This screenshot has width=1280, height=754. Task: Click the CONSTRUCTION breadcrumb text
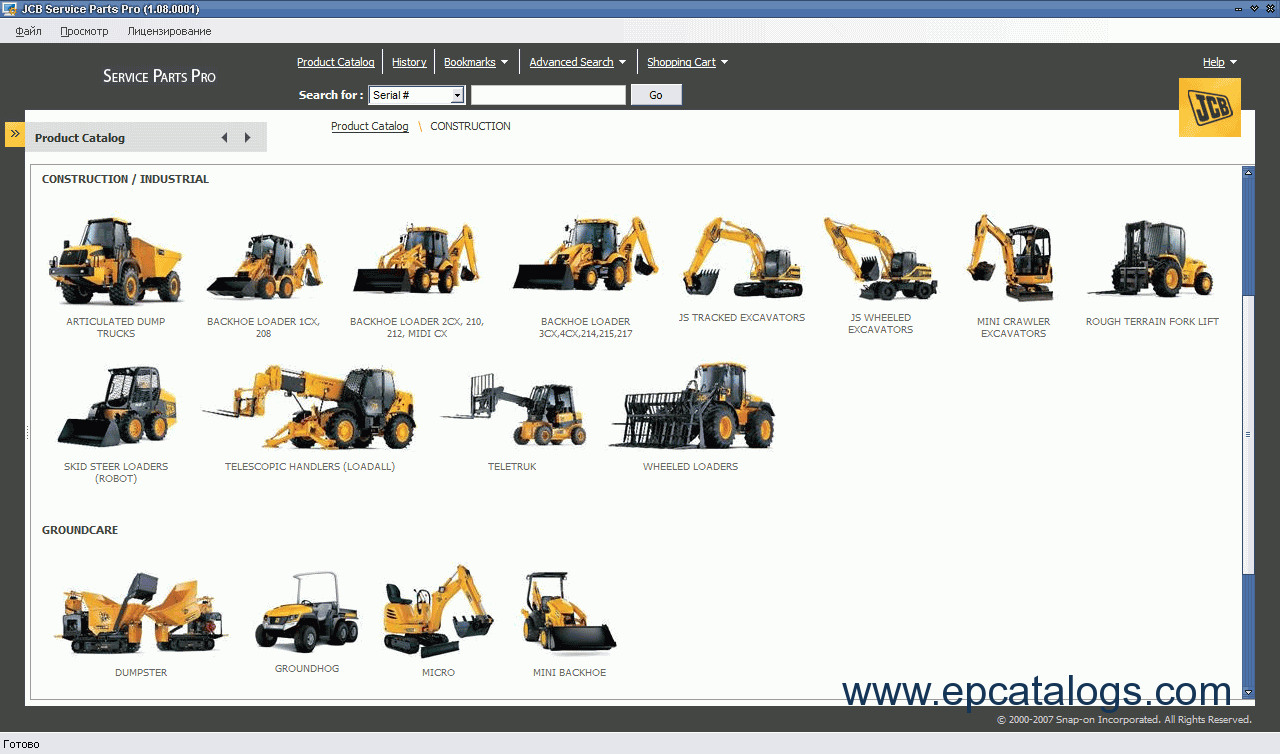click(470, 126)
